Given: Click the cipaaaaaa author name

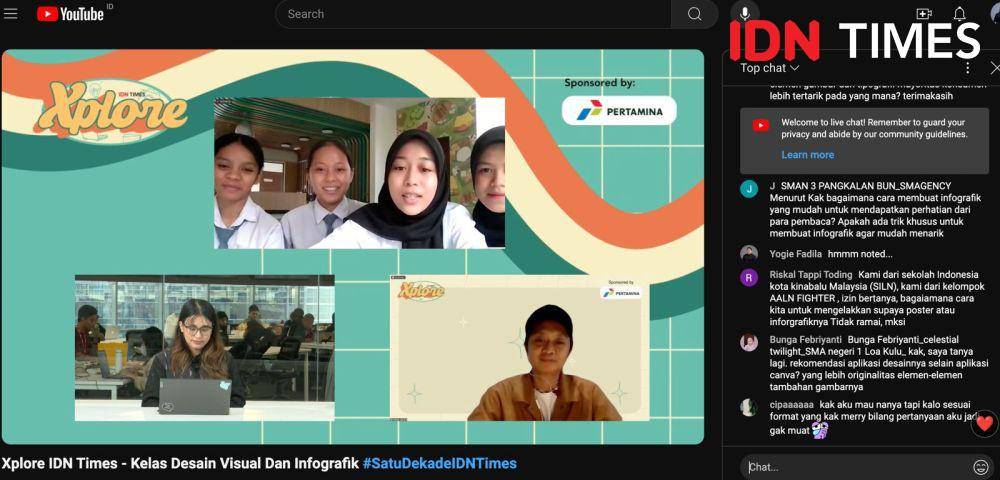Looking at the screenshot, I should [x=791, y=405].
